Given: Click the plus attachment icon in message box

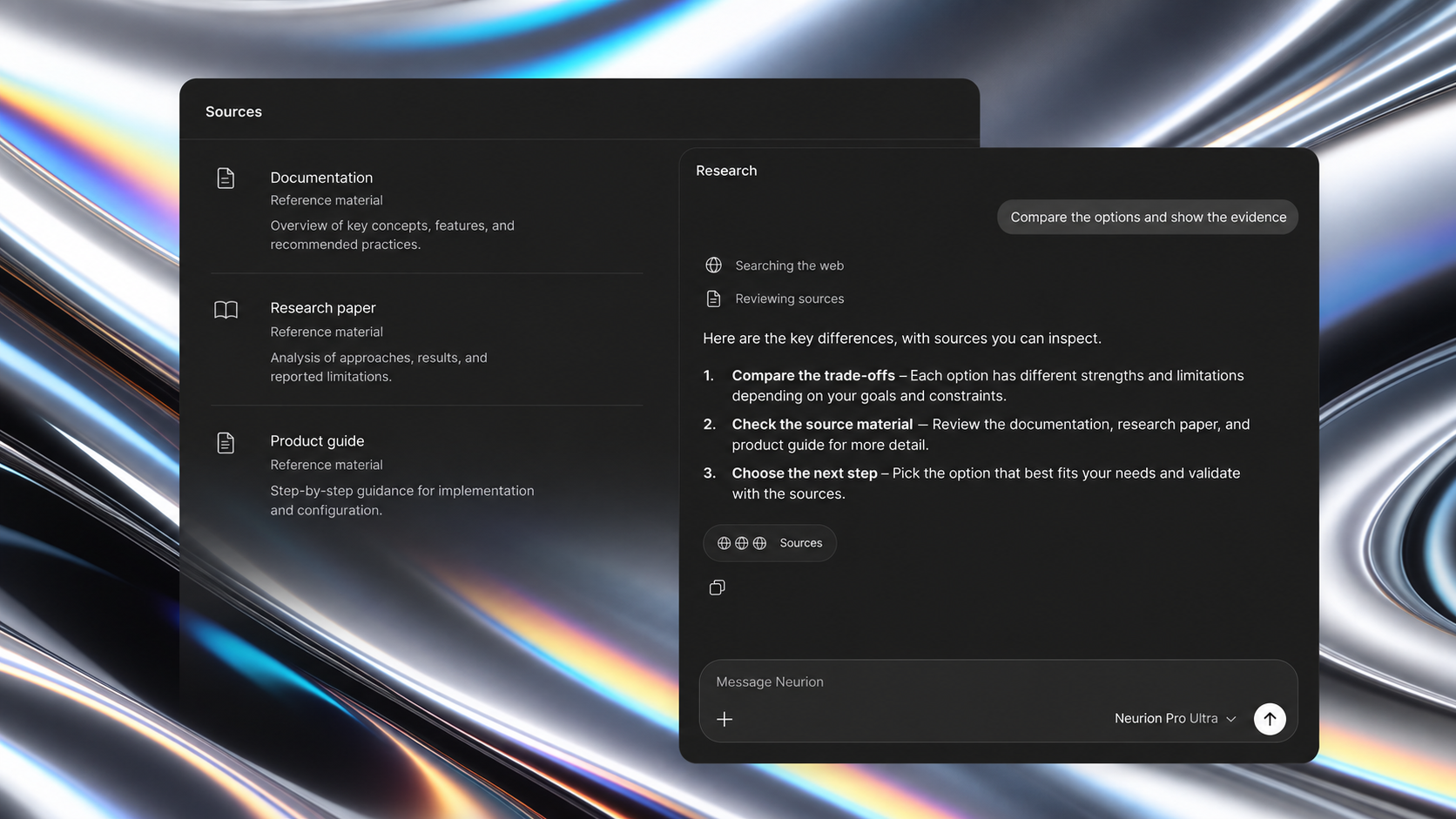Looking at the screenshot, I should [x=725, y=719].
